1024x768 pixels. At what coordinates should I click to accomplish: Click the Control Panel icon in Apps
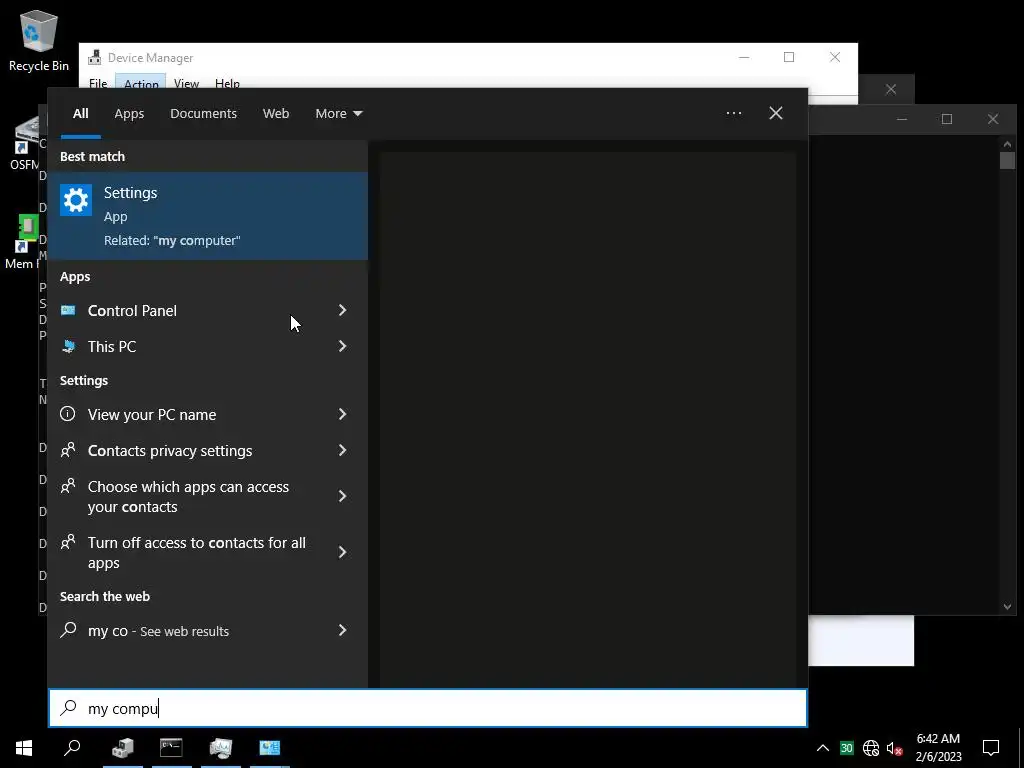coord(68,310)
